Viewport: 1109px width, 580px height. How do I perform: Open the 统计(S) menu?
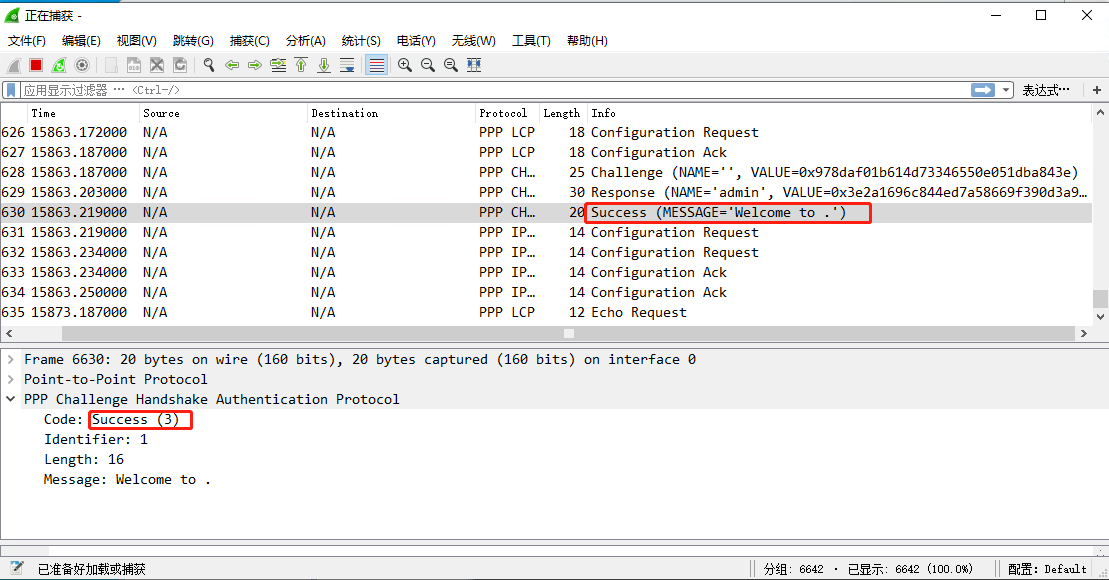(x=361, y=41)
